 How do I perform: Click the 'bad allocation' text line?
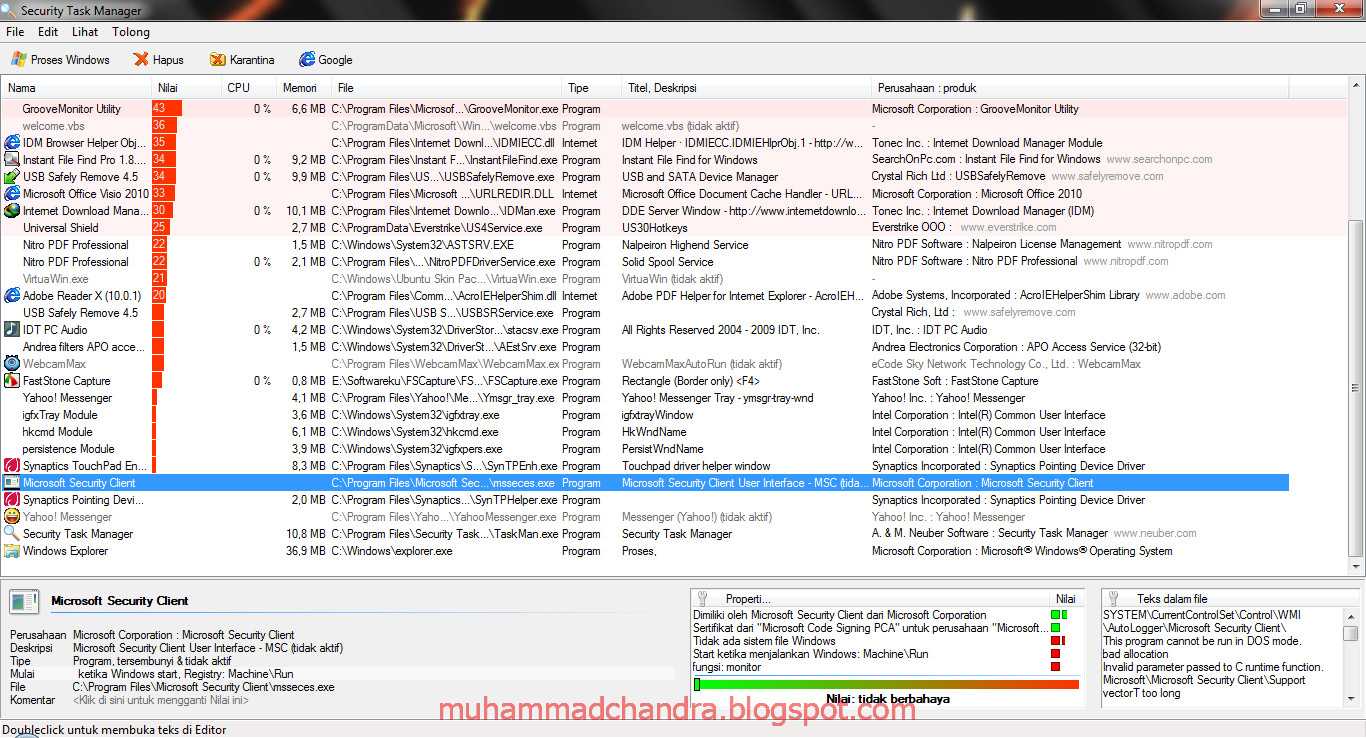pyautogui.click(x=1135, y=654)
